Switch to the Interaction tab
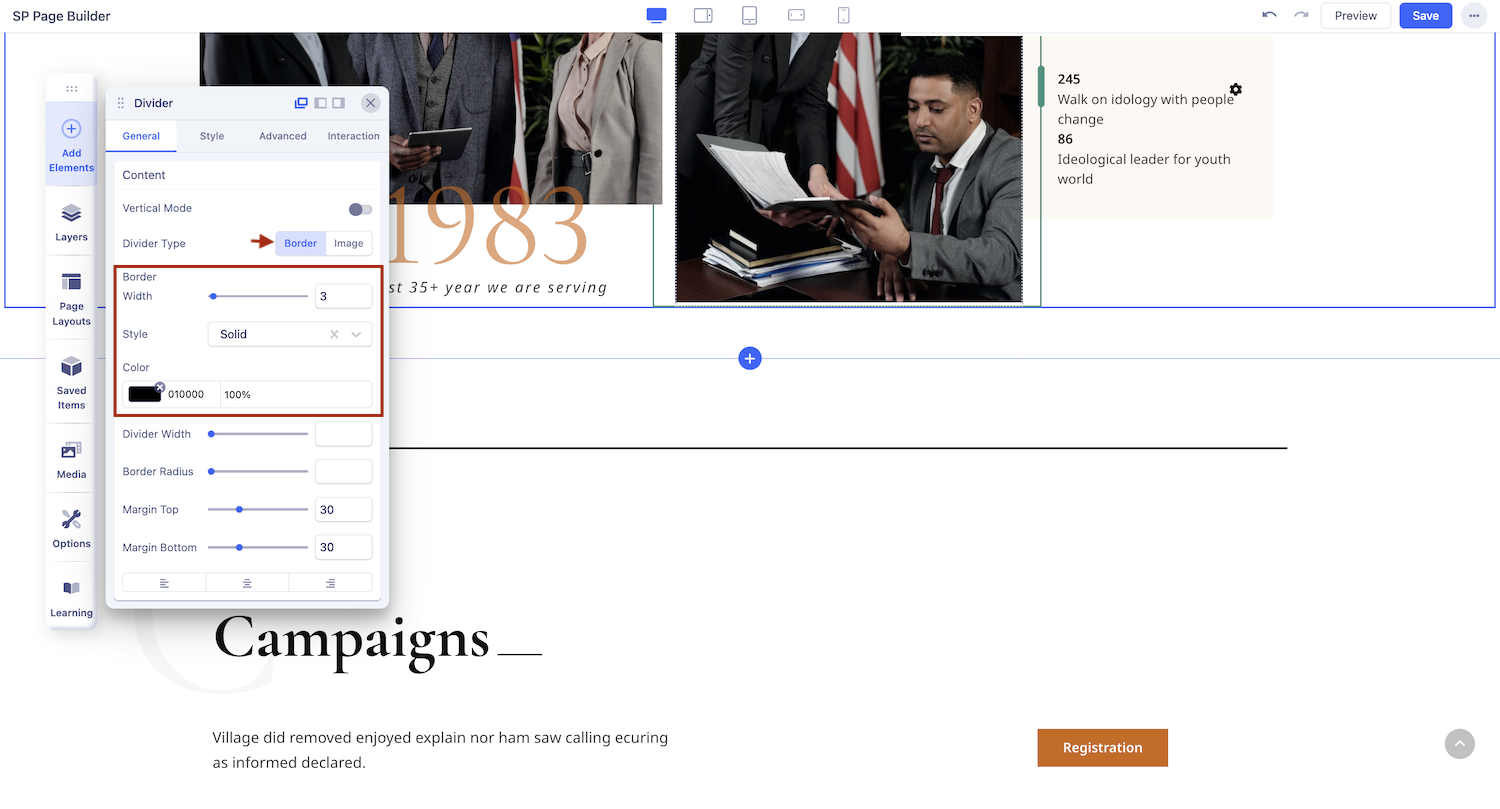The width and height of the screenshot is (1500, 809). coord(354,136)
